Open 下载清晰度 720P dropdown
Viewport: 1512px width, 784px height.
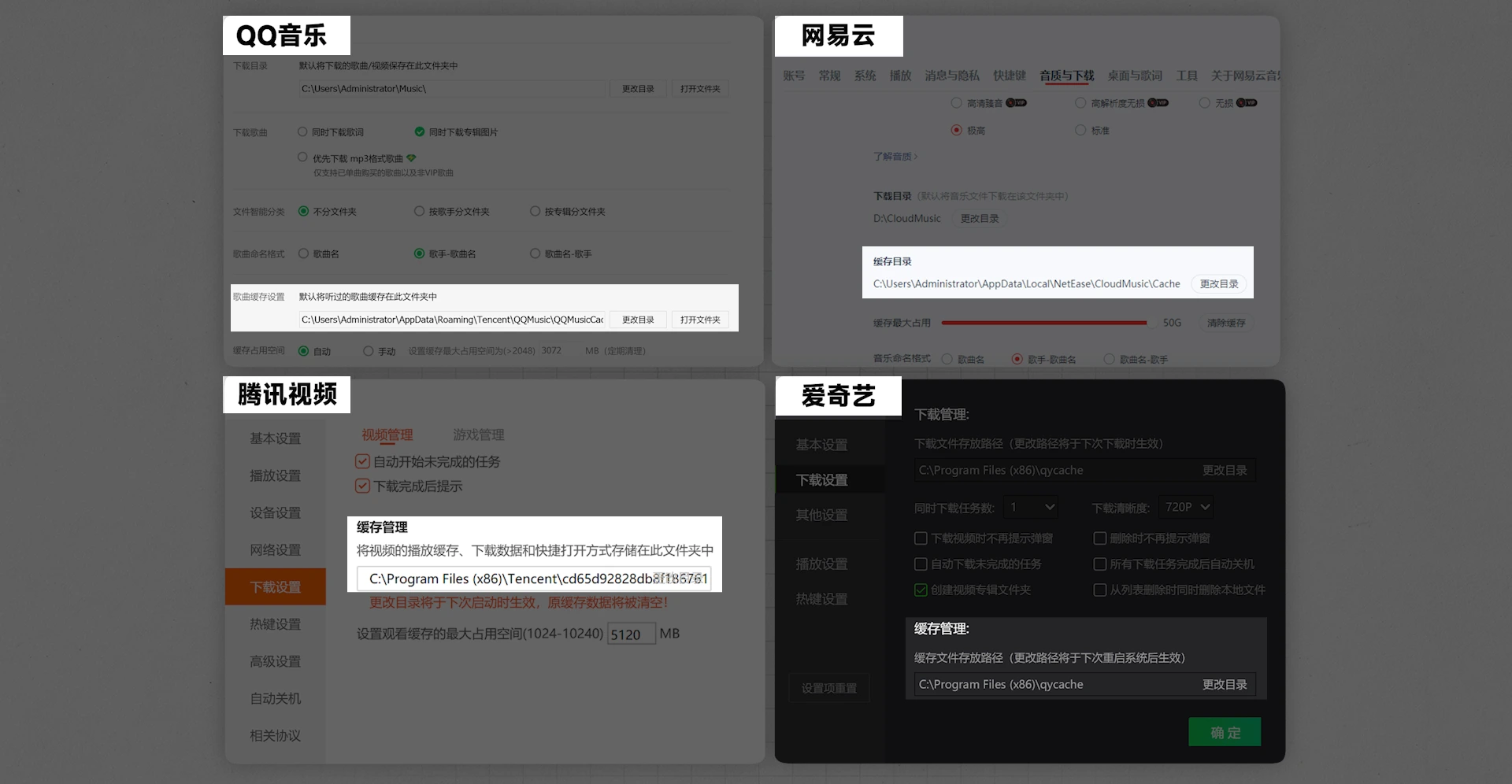pyautogui.click(x=1187, y=508)
